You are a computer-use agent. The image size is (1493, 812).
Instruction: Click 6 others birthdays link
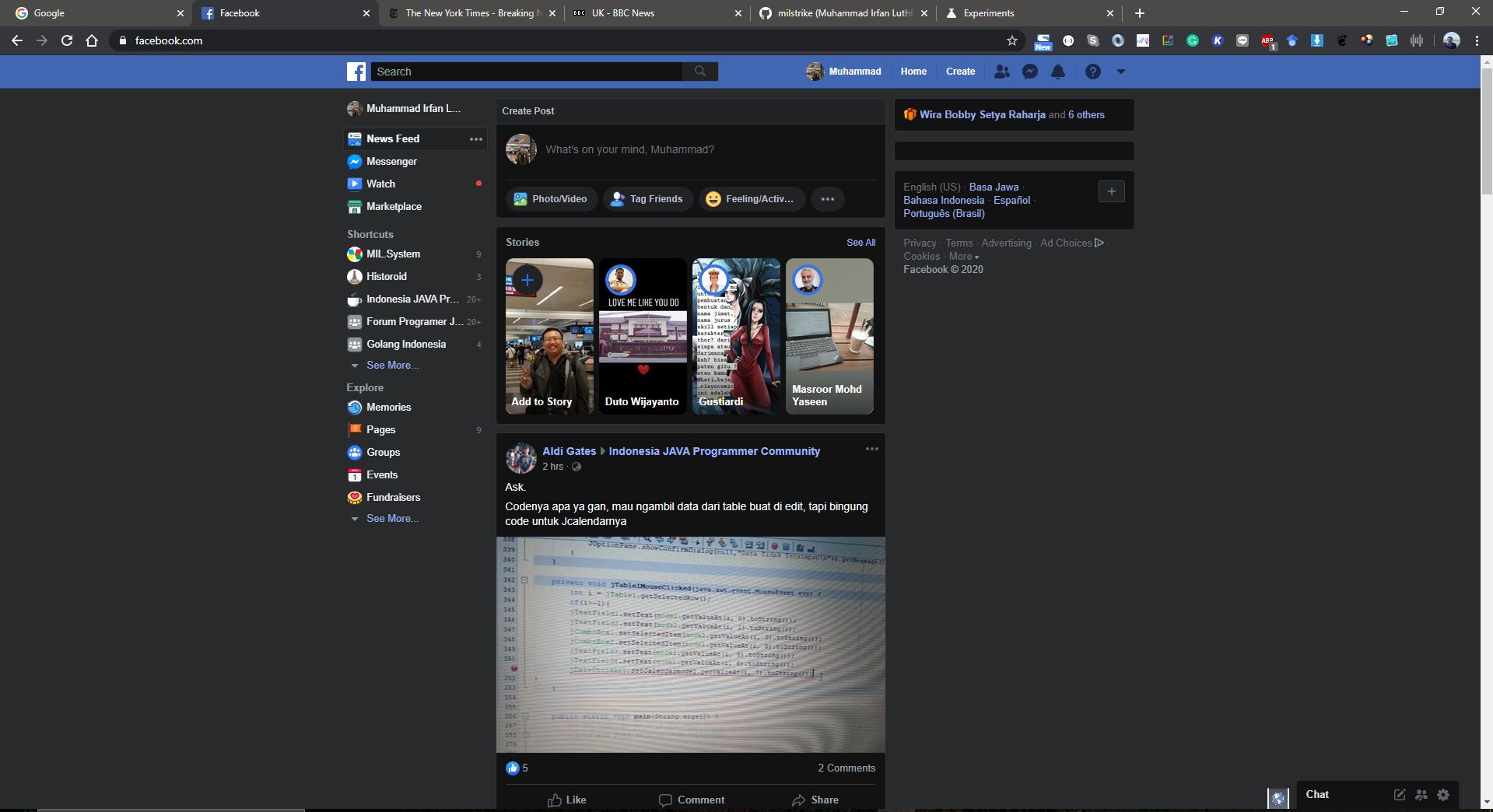coord(1086,114)
